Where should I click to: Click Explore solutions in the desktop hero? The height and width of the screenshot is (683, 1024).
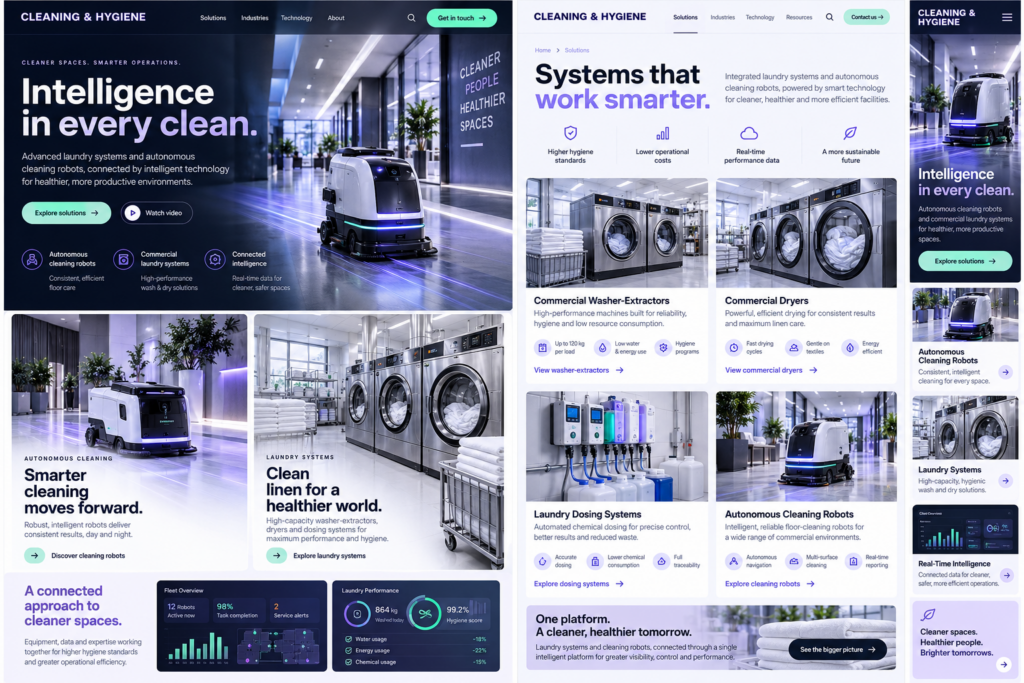point(66,213)
